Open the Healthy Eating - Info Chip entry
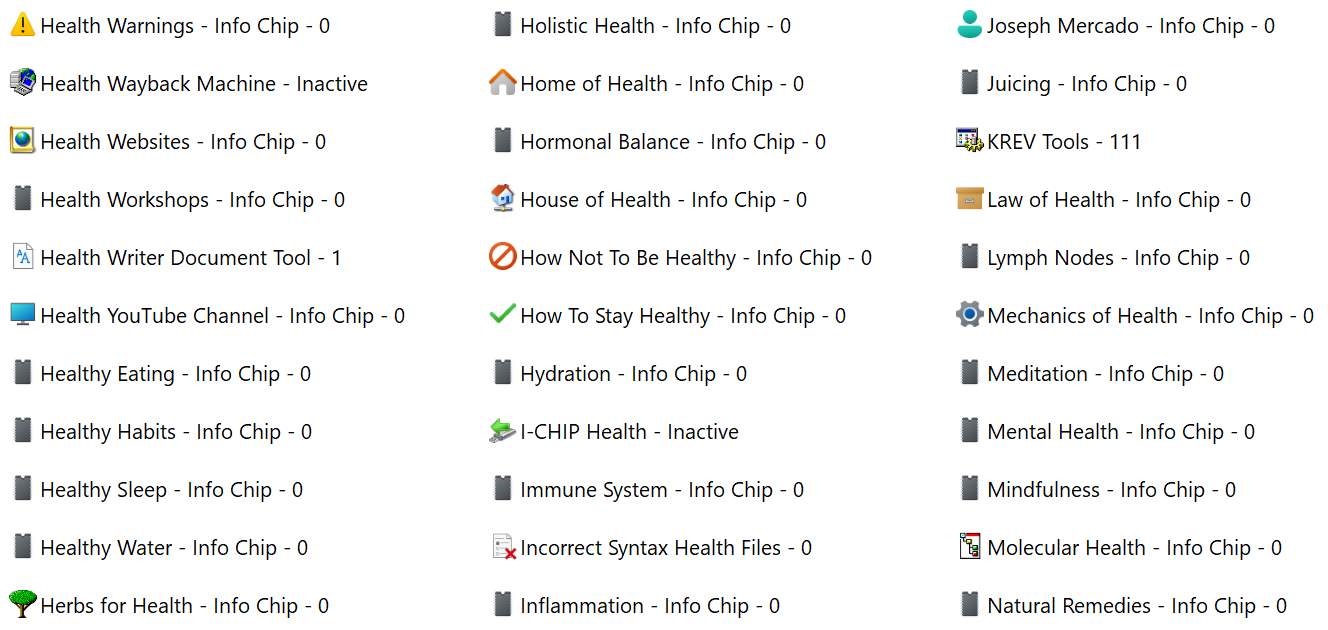The image size is (1328, 630). pos(175,374)
